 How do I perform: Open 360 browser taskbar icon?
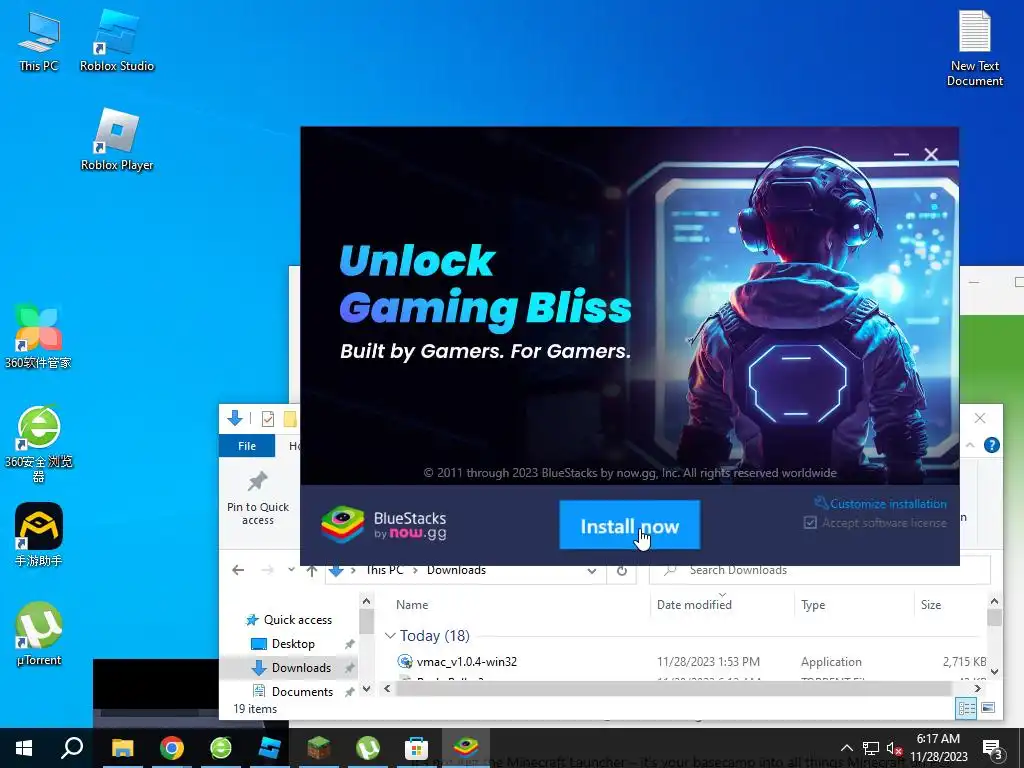coord(221,748)
